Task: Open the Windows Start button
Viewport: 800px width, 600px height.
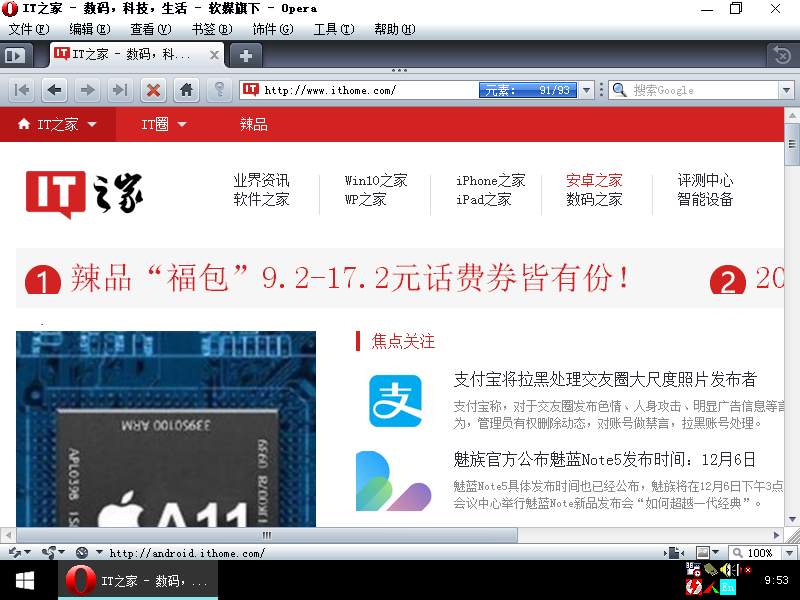Action: click(25, 581)
